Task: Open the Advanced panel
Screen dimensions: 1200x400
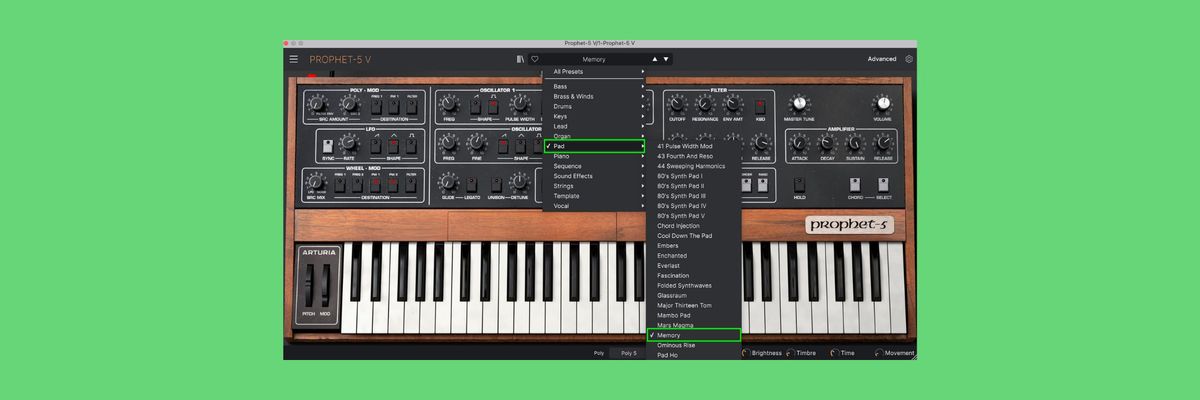Action: point(882,59)
